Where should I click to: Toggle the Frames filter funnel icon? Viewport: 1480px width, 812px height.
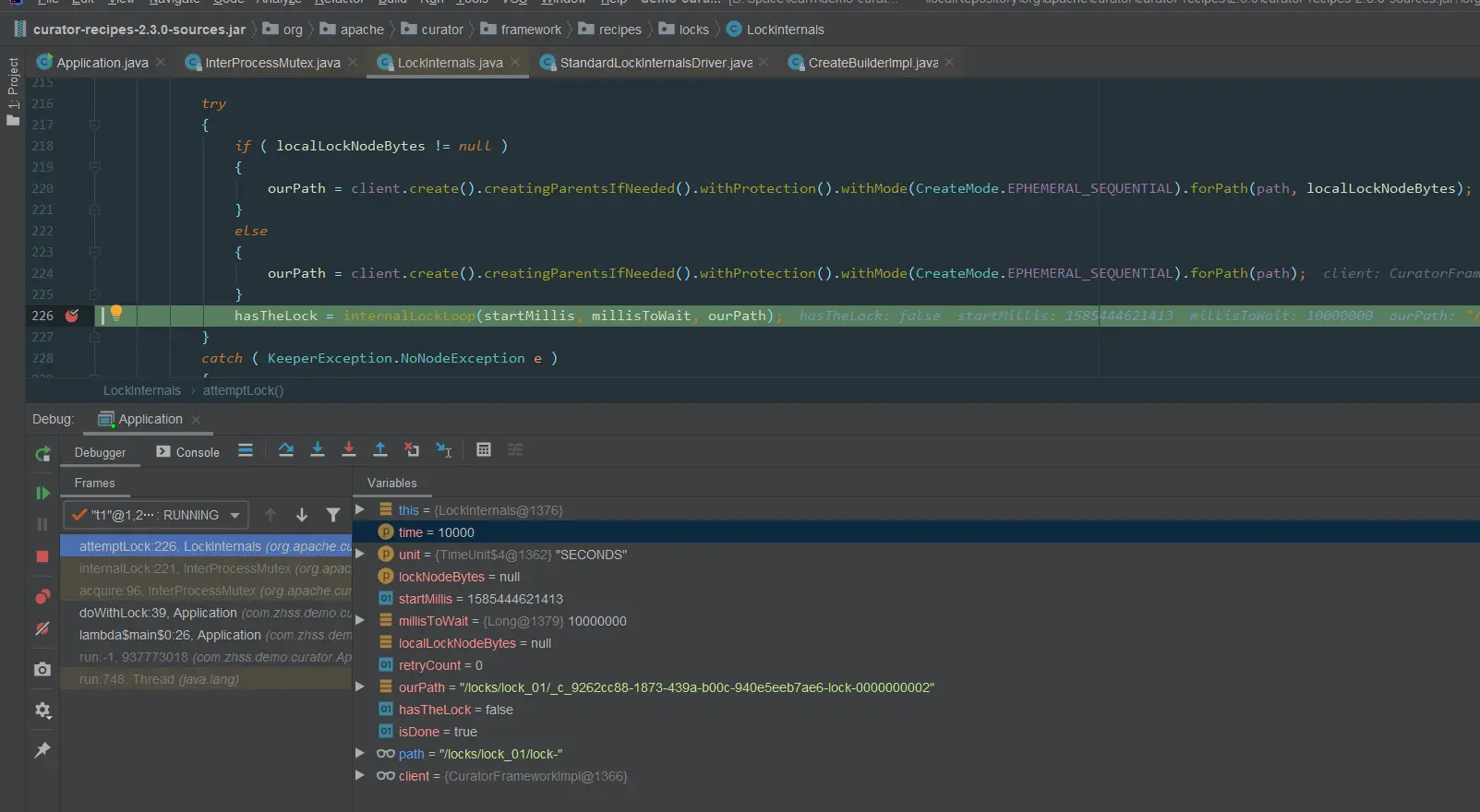[333, 515]
